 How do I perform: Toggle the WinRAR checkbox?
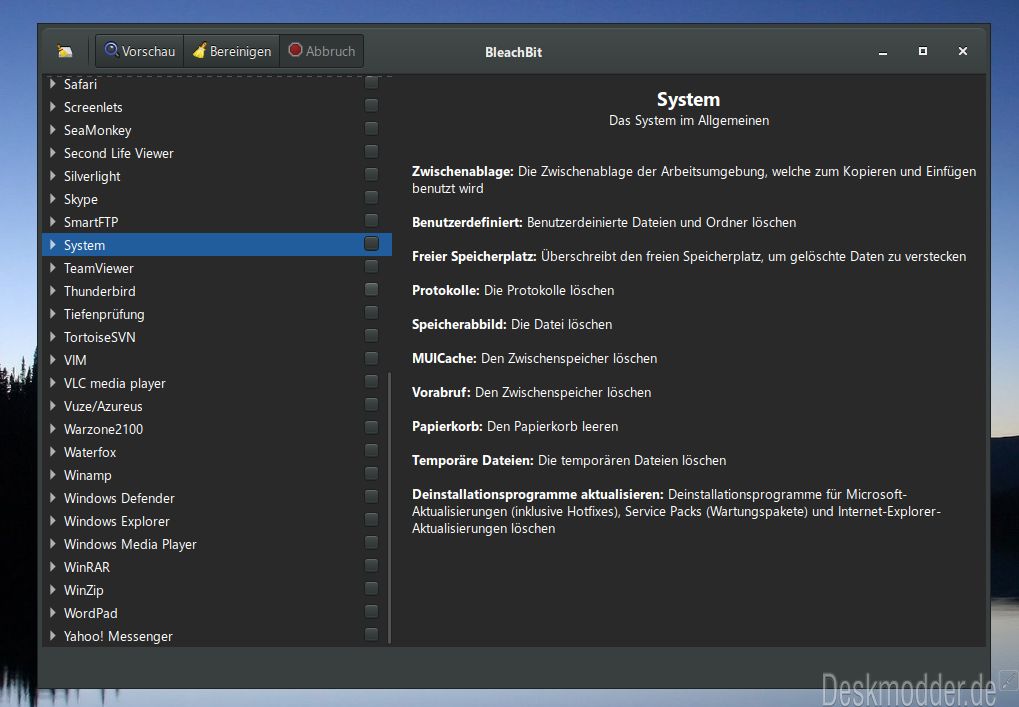(371, 565)
